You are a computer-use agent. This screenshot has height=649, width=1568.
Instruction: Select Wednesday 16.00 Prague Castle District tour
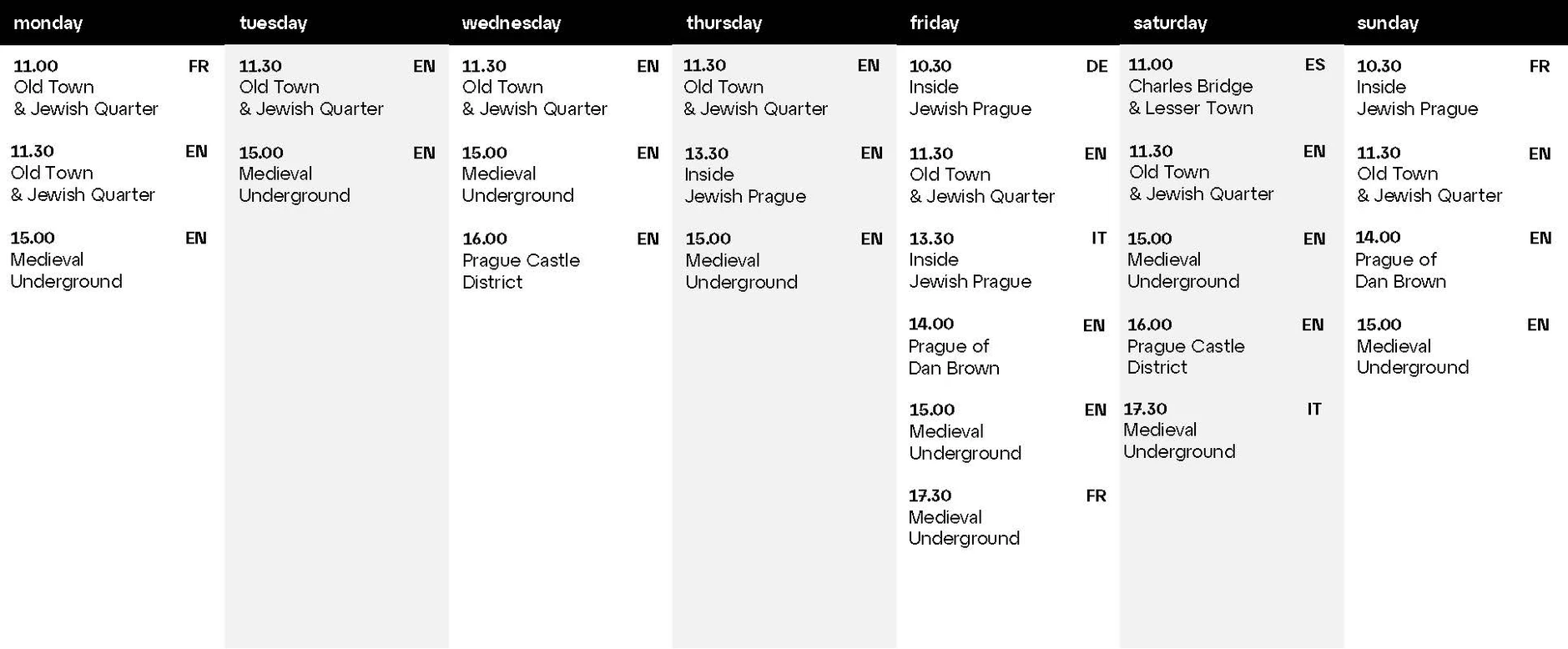520,260
